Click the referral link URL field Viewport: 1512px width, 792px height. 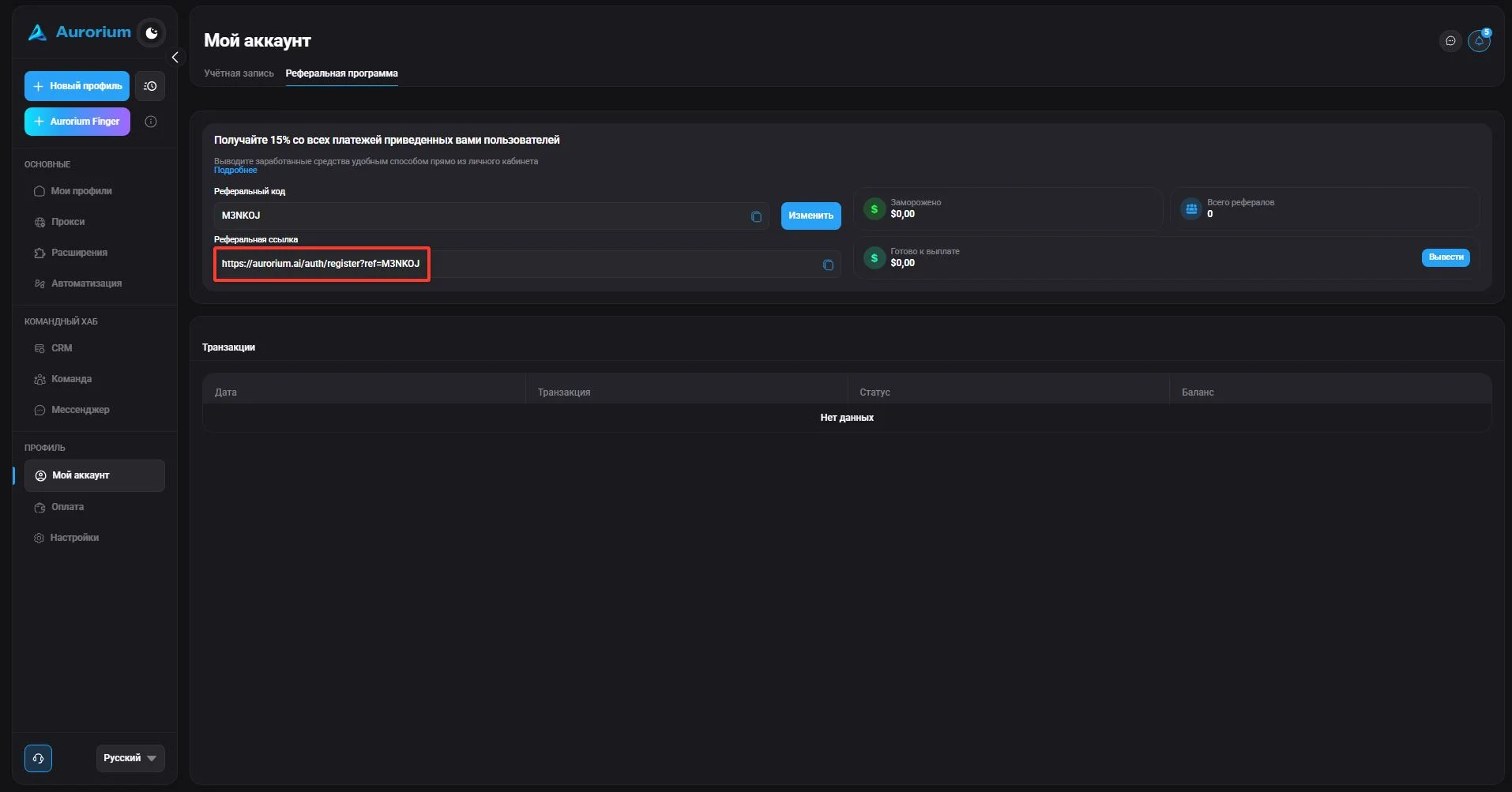(x=527, y=264)
